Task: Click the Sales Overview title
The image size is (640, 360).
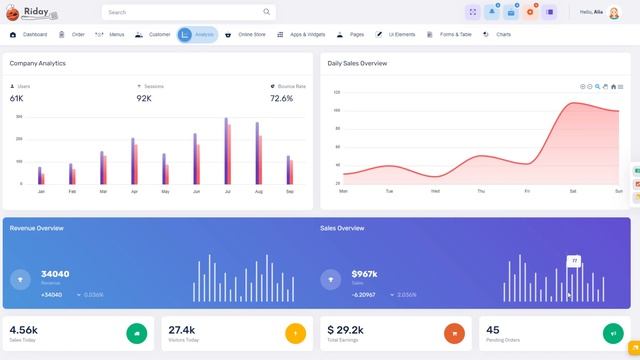Action: point(342,228)
